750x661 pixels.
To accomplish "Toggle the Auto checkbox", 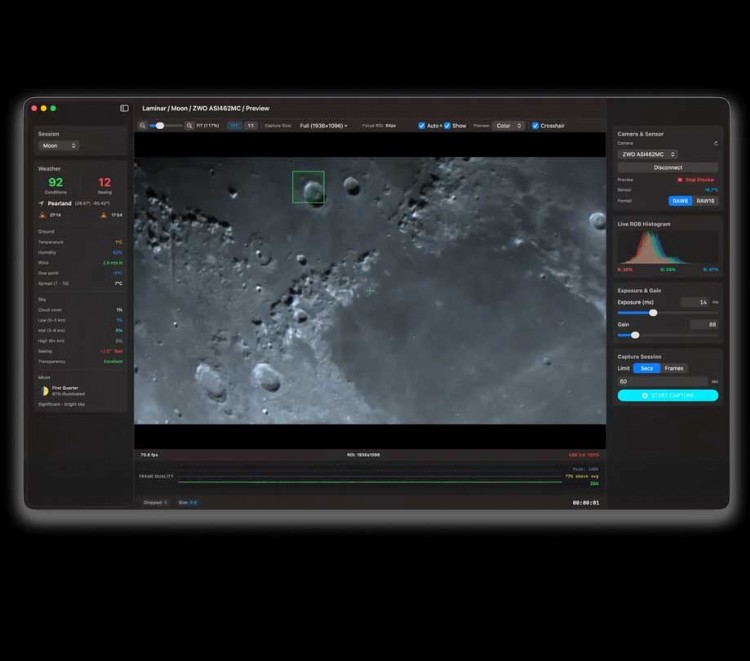I will pyautogui.click(x=421, y=125).
